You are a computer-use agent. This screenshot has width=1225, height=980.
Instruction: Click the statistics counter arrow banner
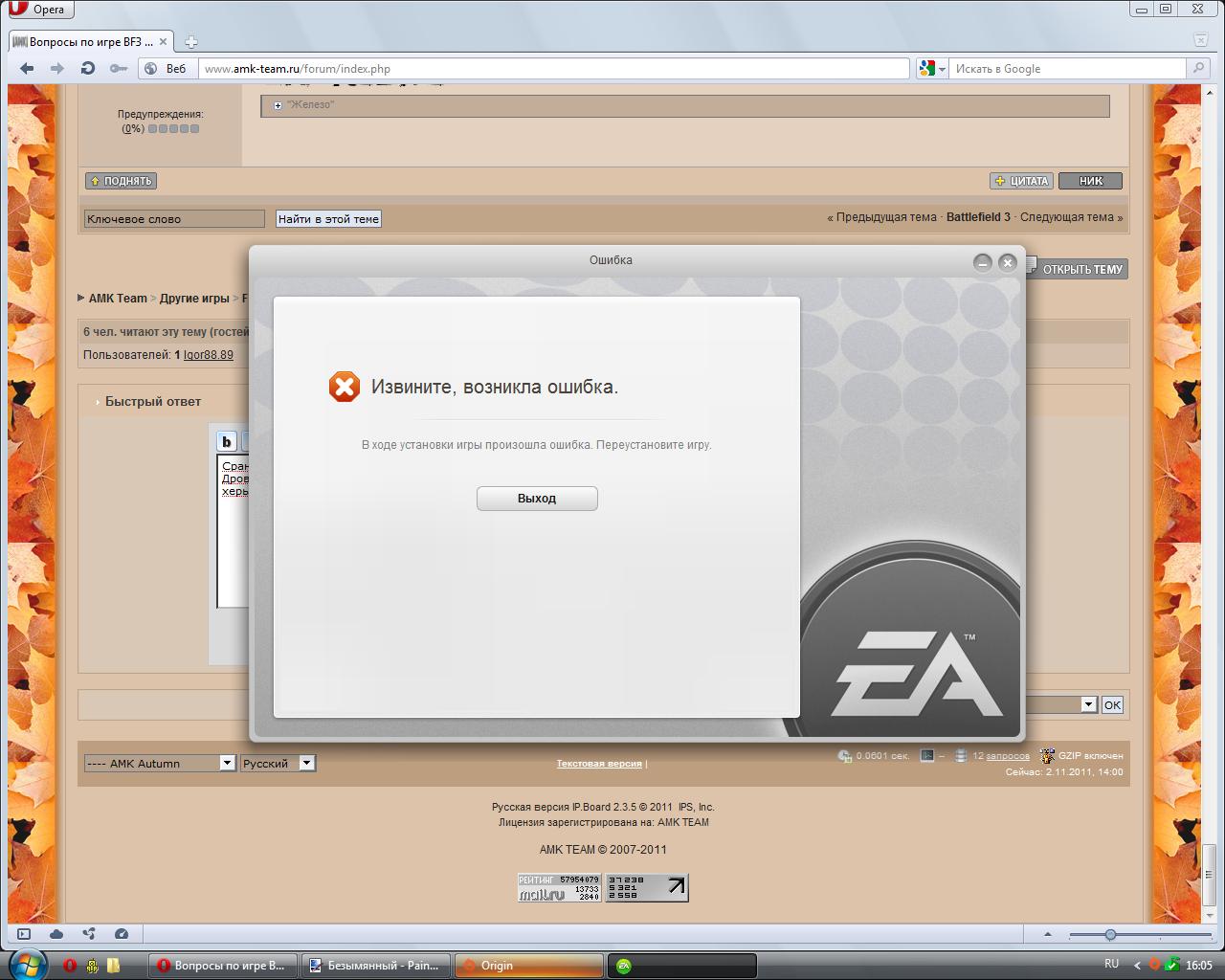click(x=647, y=887)
